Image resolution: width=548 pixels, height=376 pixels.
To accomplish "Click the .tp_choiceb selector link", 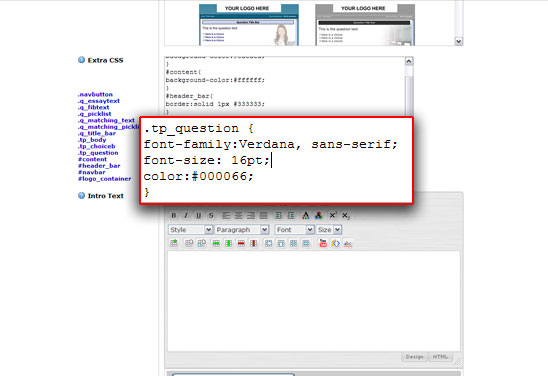I will click(96, 146).
